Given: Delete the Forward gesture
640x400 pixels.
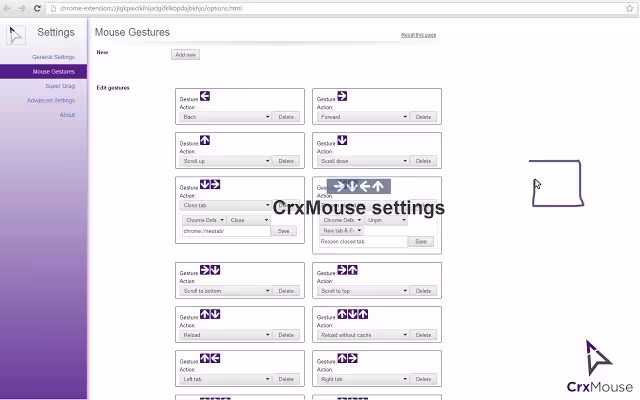Looking at the screenshot, I should [x=423, y=117].
